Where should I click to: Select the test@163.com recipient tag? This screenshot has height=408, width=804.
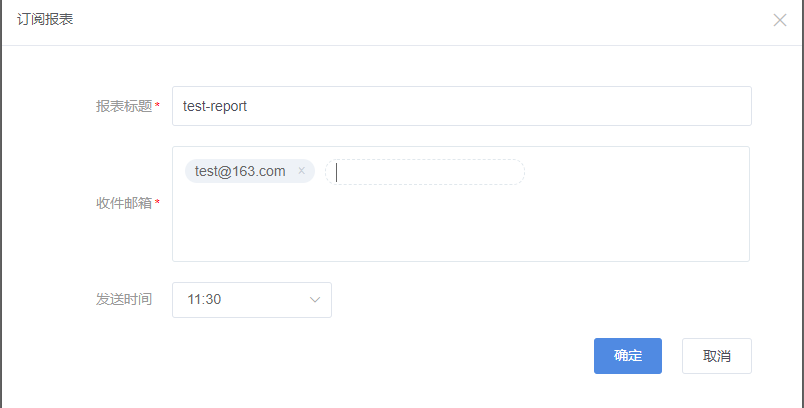coord(240,171)
